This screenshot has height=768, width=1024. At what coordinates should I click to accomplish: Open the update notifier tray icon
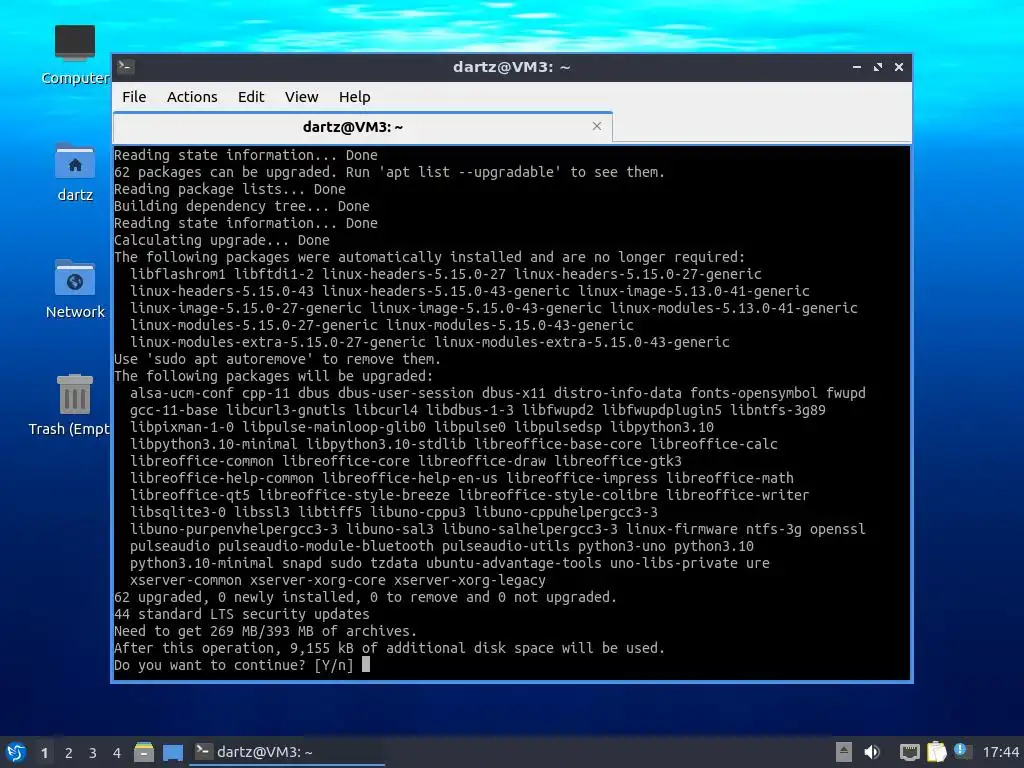point(961,751)
